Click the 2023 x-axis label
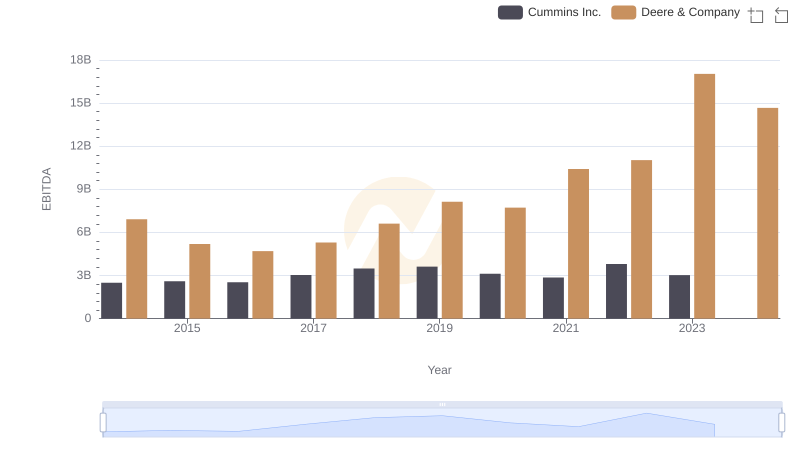800x461 pixels. (x=692, y=328)
